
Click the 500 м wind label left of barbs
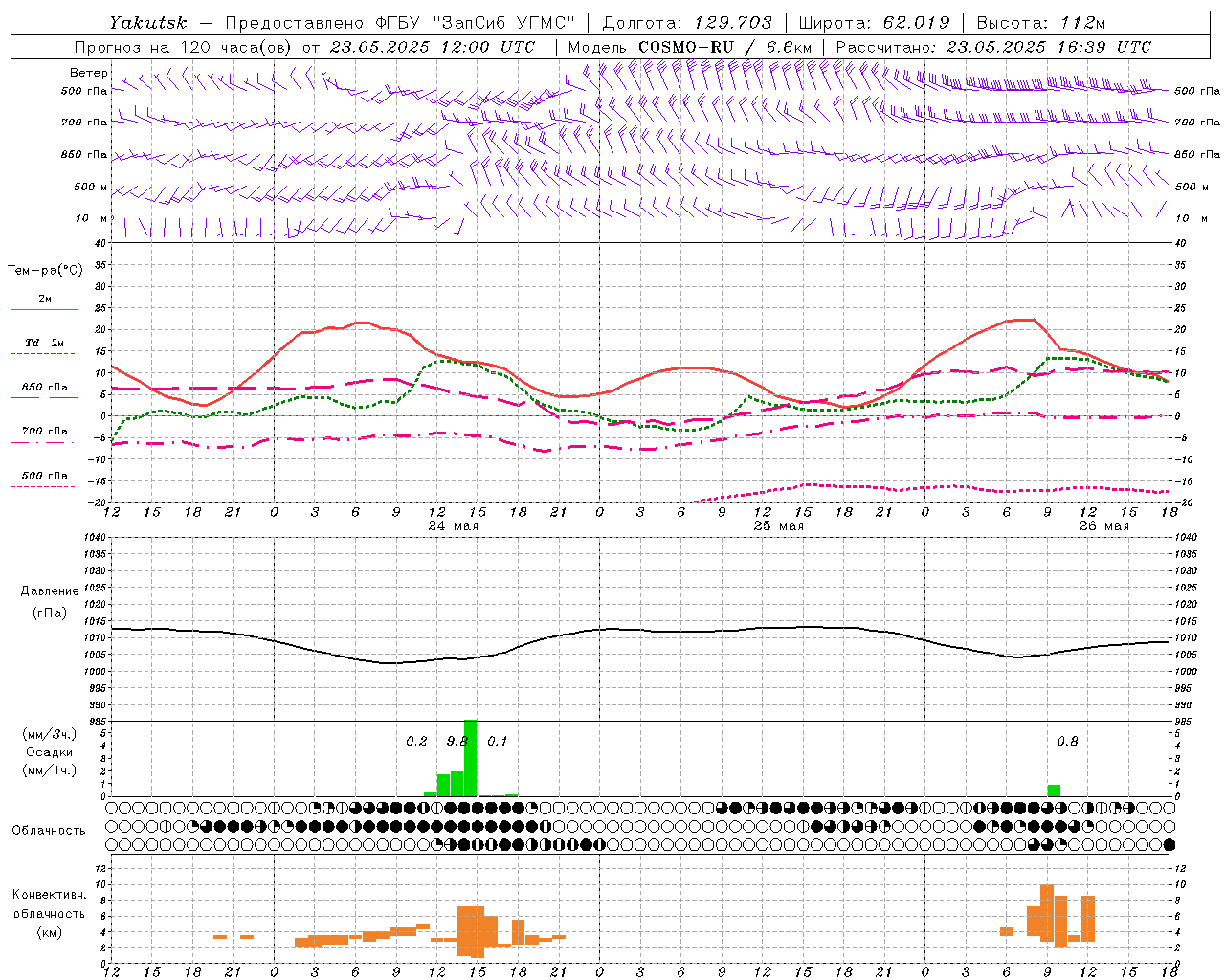[x=91, y=188]
